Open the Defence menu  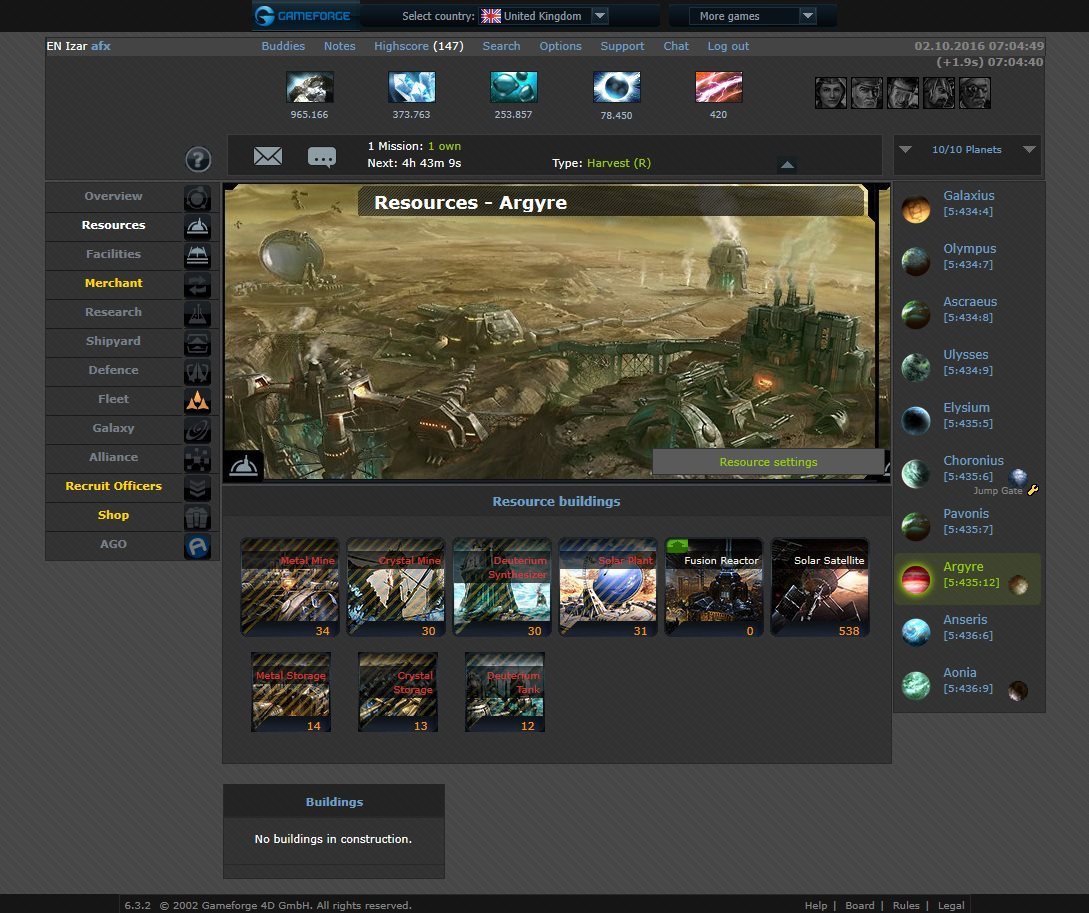(113, 370)
